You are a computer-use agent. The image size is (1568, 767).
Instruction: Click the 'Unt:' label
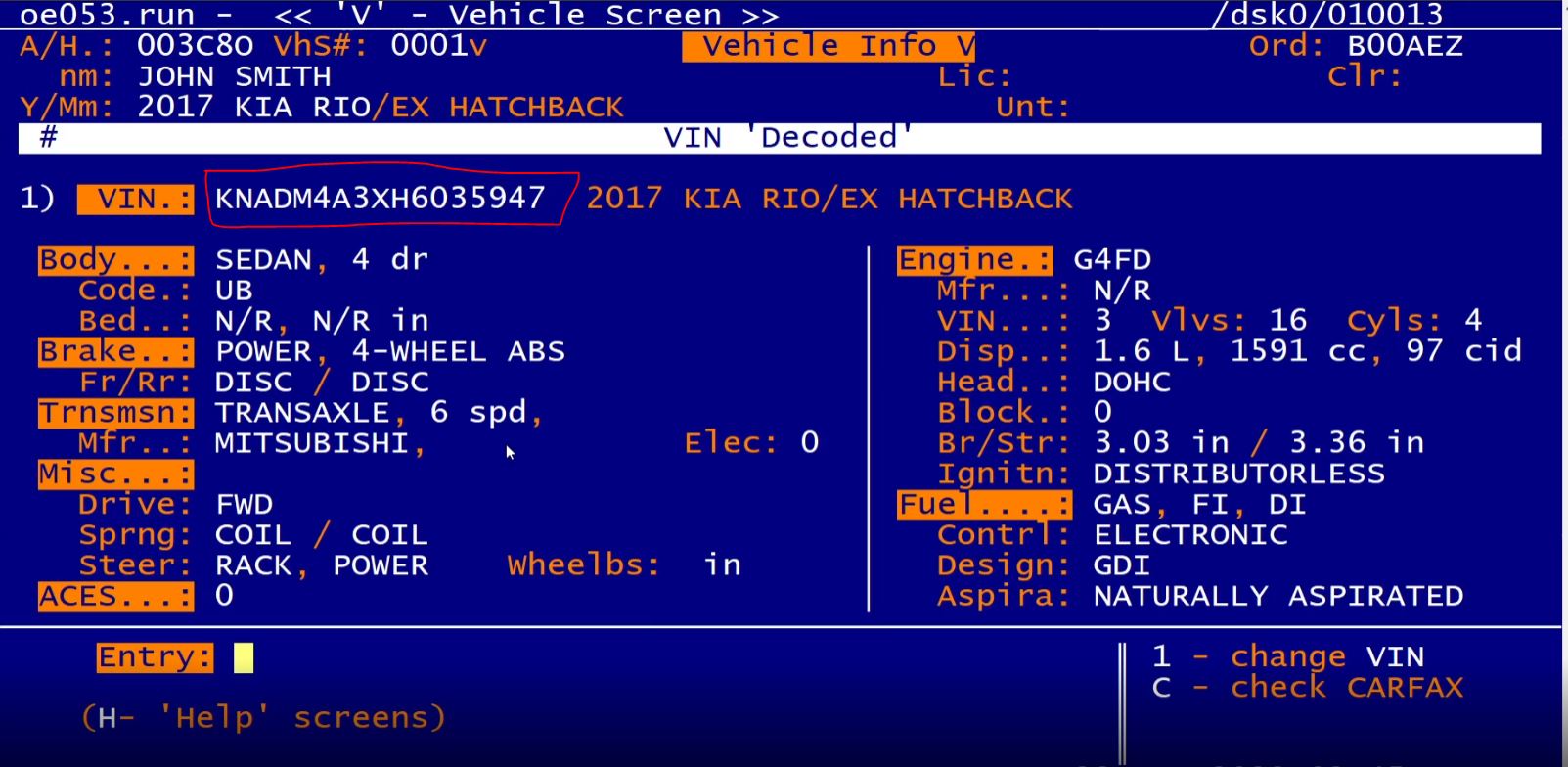point(1033,107)
